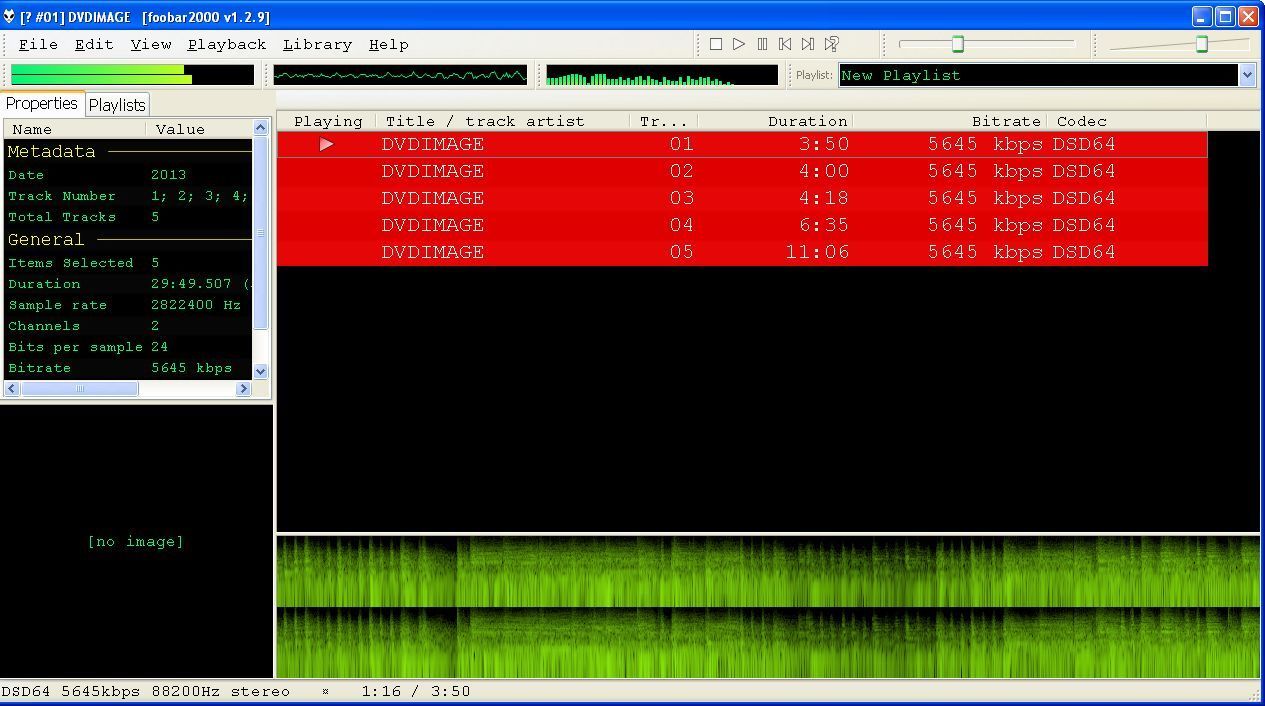The image size is (1265, 706).
Task: Select track 04 lasting 6:35
Action: [742, 225]
